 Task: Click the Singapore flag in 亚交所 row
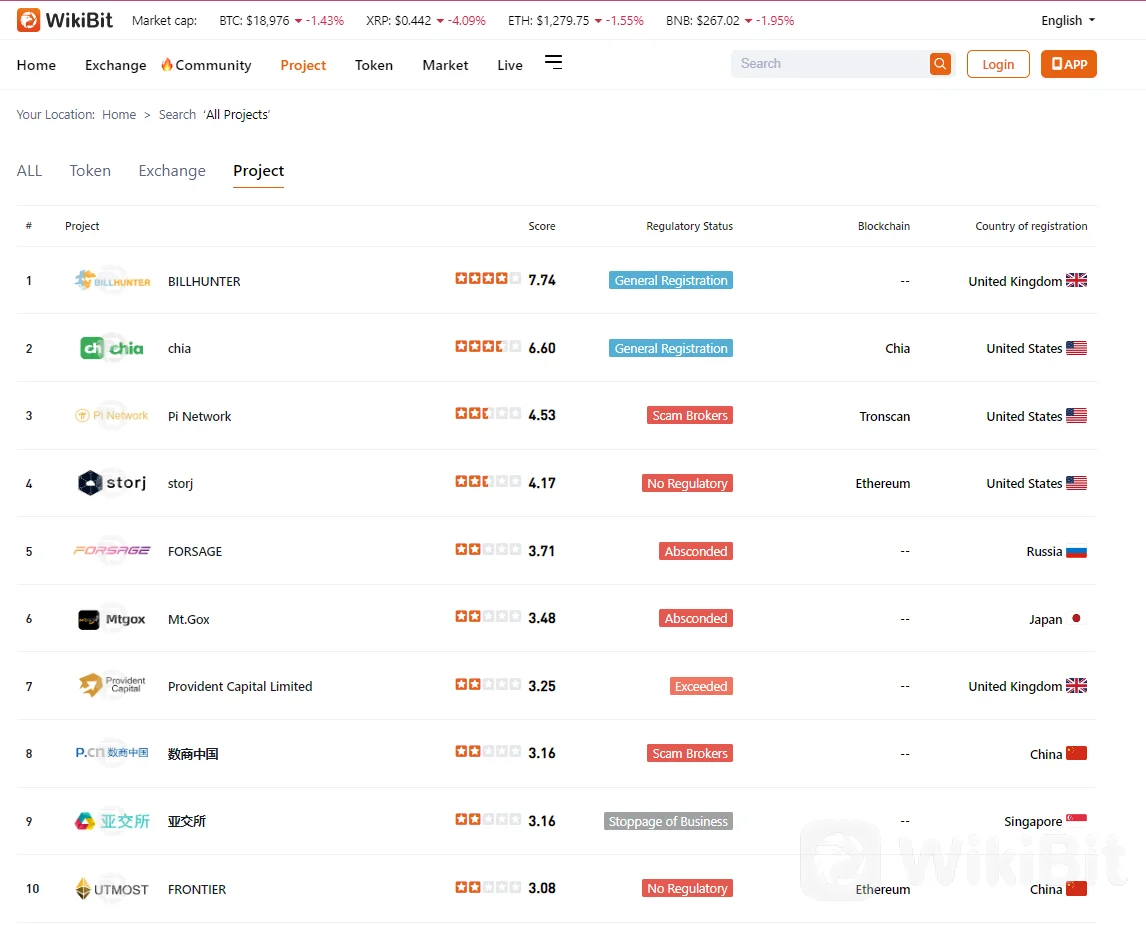(1076, 820)
